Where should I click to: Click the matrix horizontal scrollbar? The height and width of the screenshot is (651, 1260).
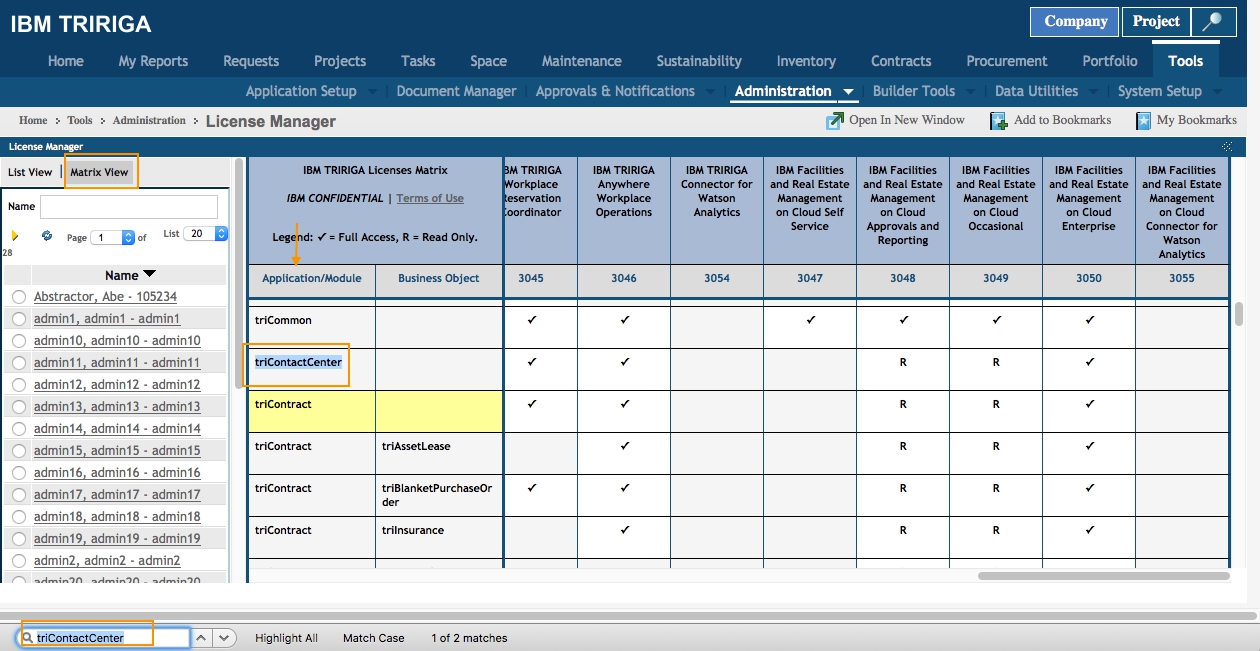pyautogui.click(x=1103, y=576)
